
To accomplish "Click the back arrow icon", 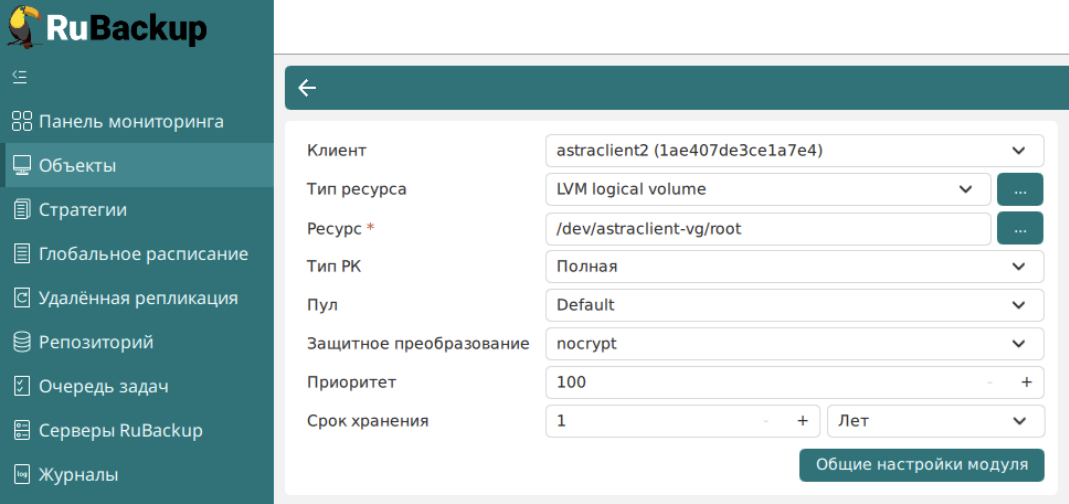I will point(307,88).
